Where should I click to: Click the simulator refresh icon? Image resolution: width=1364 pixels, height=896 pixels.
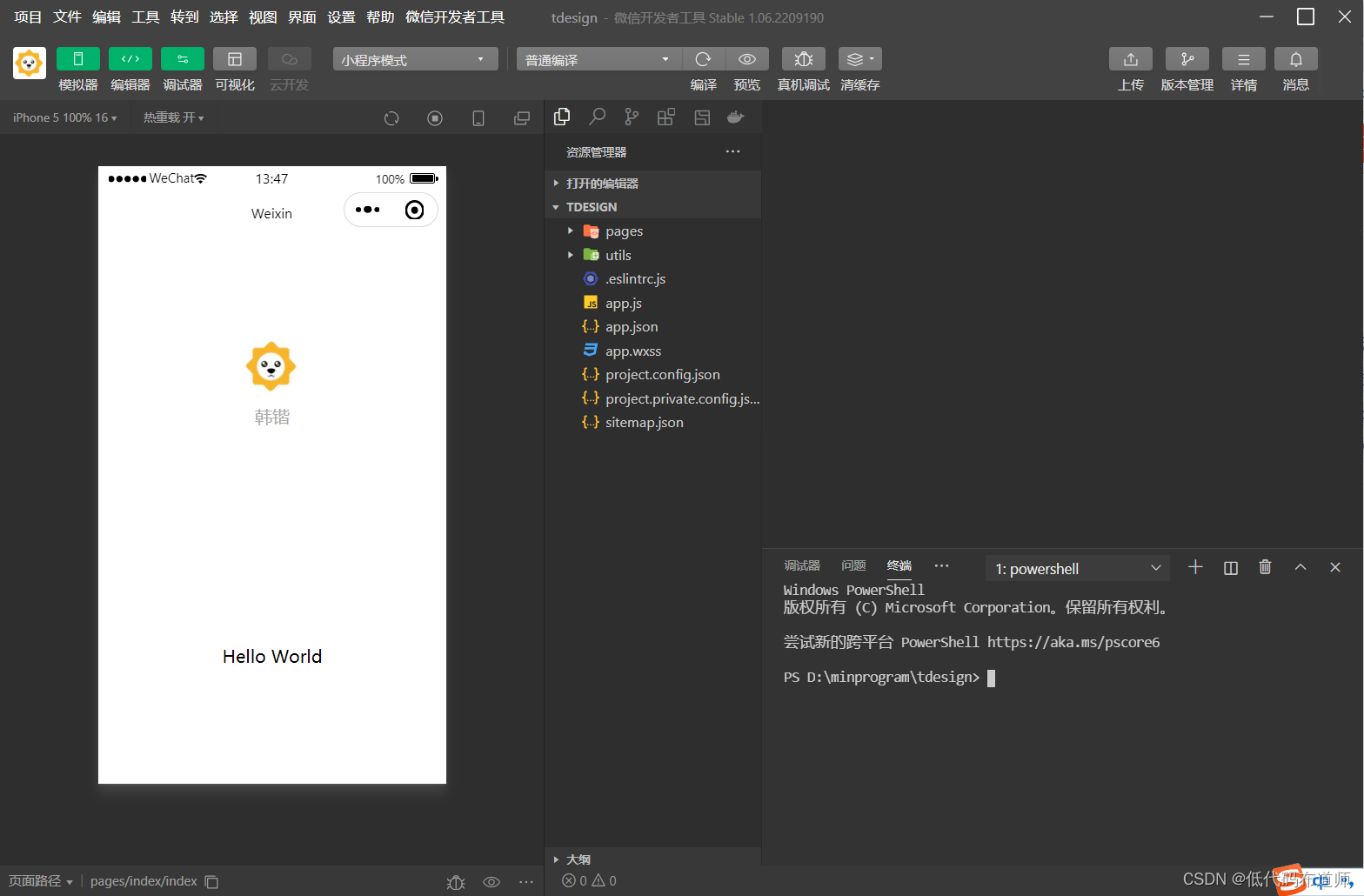tap(391, 118)
